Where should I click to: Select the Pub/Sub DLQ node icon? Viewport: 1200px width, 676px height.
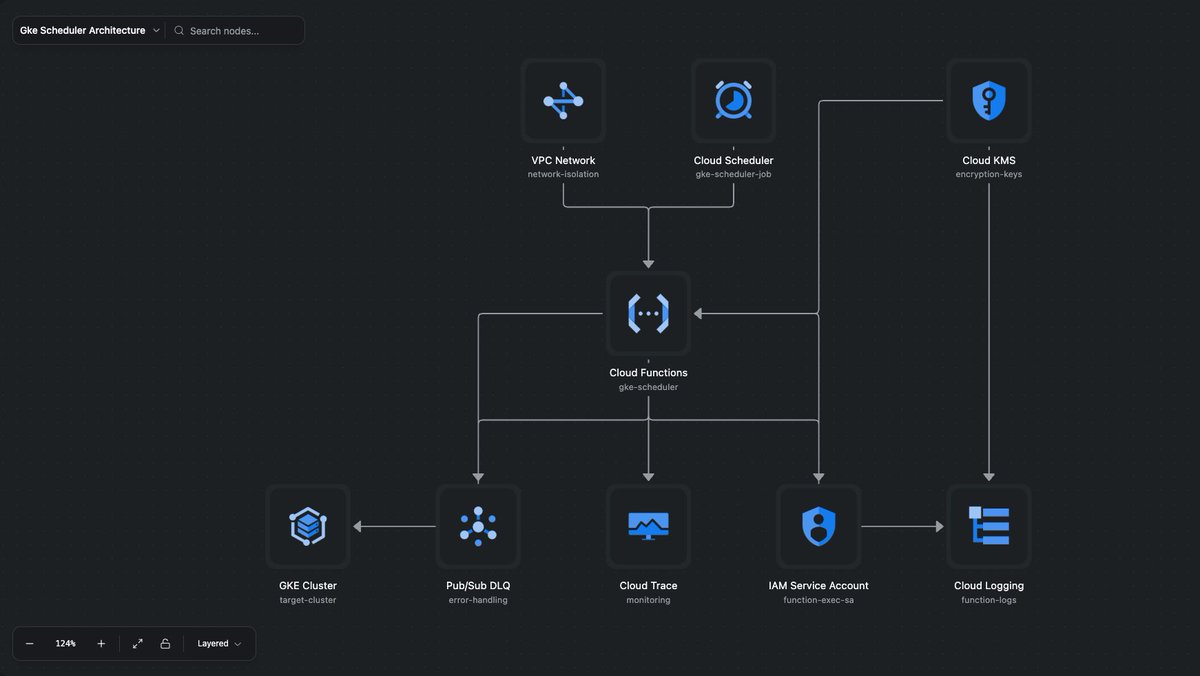point(478,526)
